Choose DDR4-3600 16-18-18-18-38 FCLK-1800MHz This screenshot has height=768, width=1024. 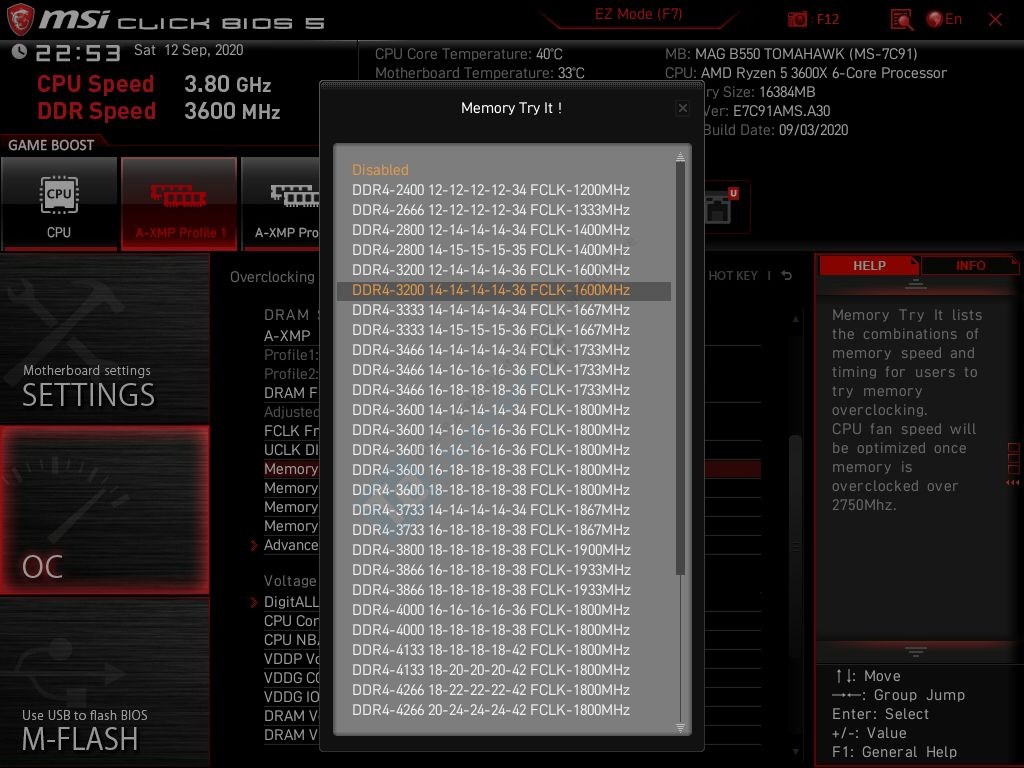point(504,470)
